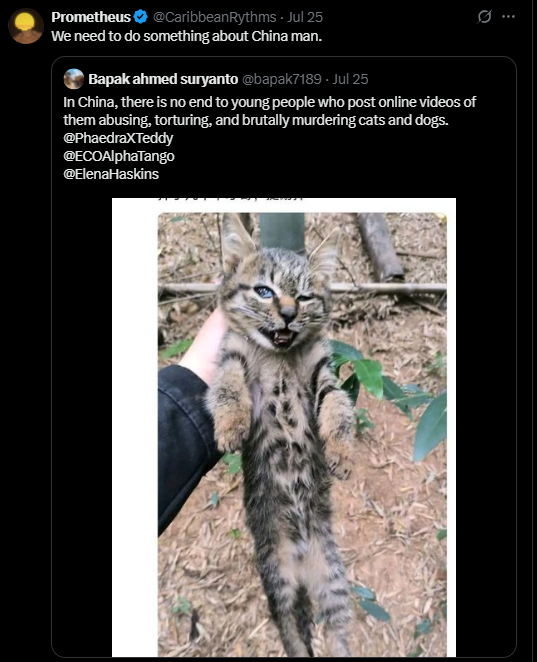Open the Jul 25 timestamp of main tweet
The height and width of the screenshot is (662, 537).
[x=305, y=17]
